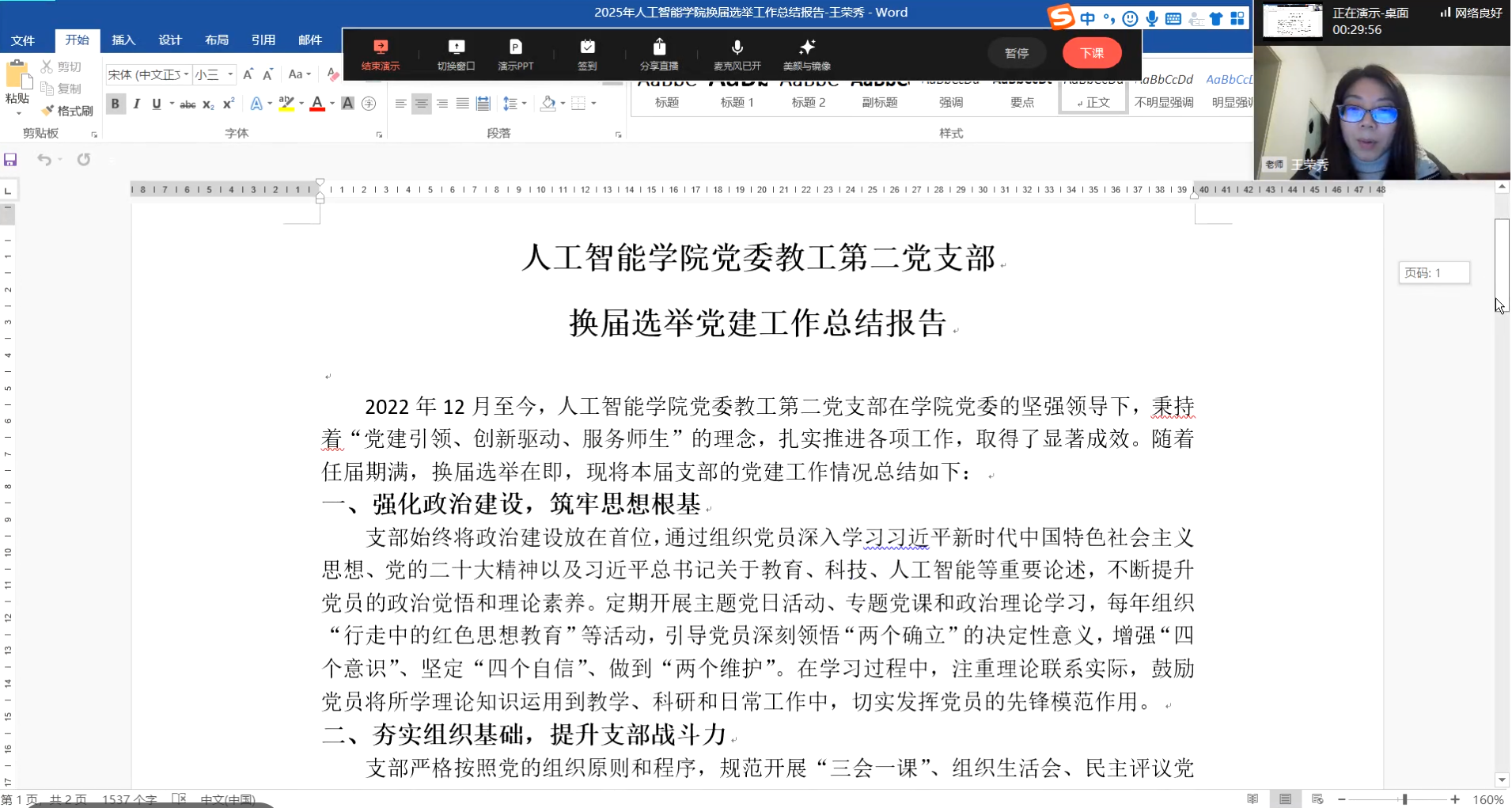Expand the line spacing dropdown arrow
This screenshot has height=808, width=1512.
[x=524, y=104]
